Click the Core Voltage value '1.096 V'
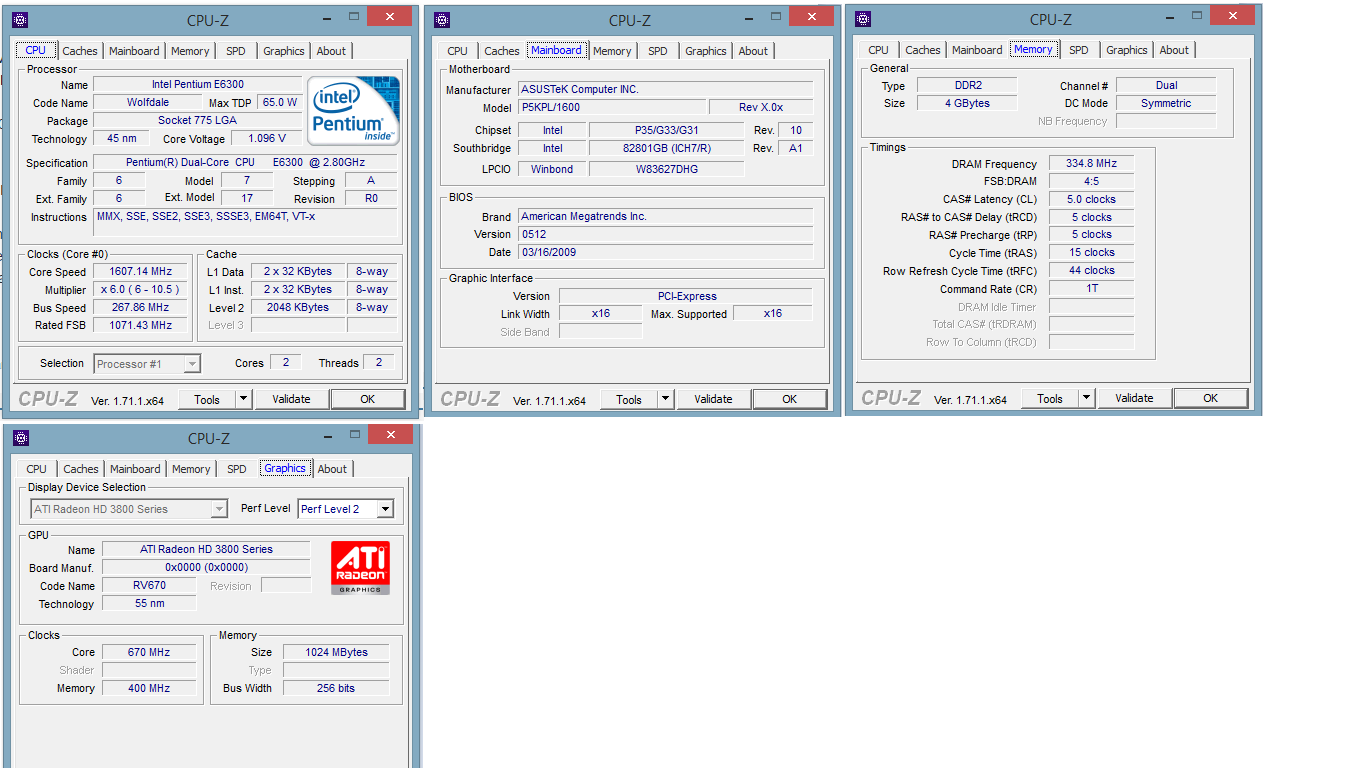 tap(267, 139)
